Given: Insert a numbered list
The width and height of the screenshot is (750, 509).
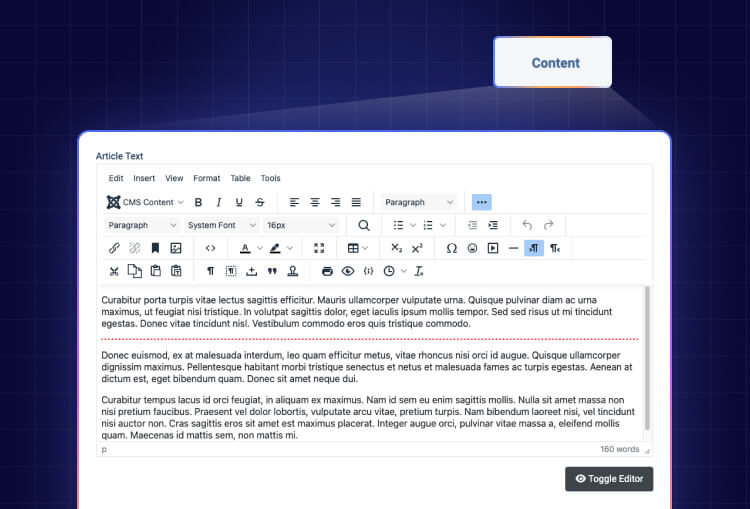Looking at the screenshot, I should click(428, 225).
